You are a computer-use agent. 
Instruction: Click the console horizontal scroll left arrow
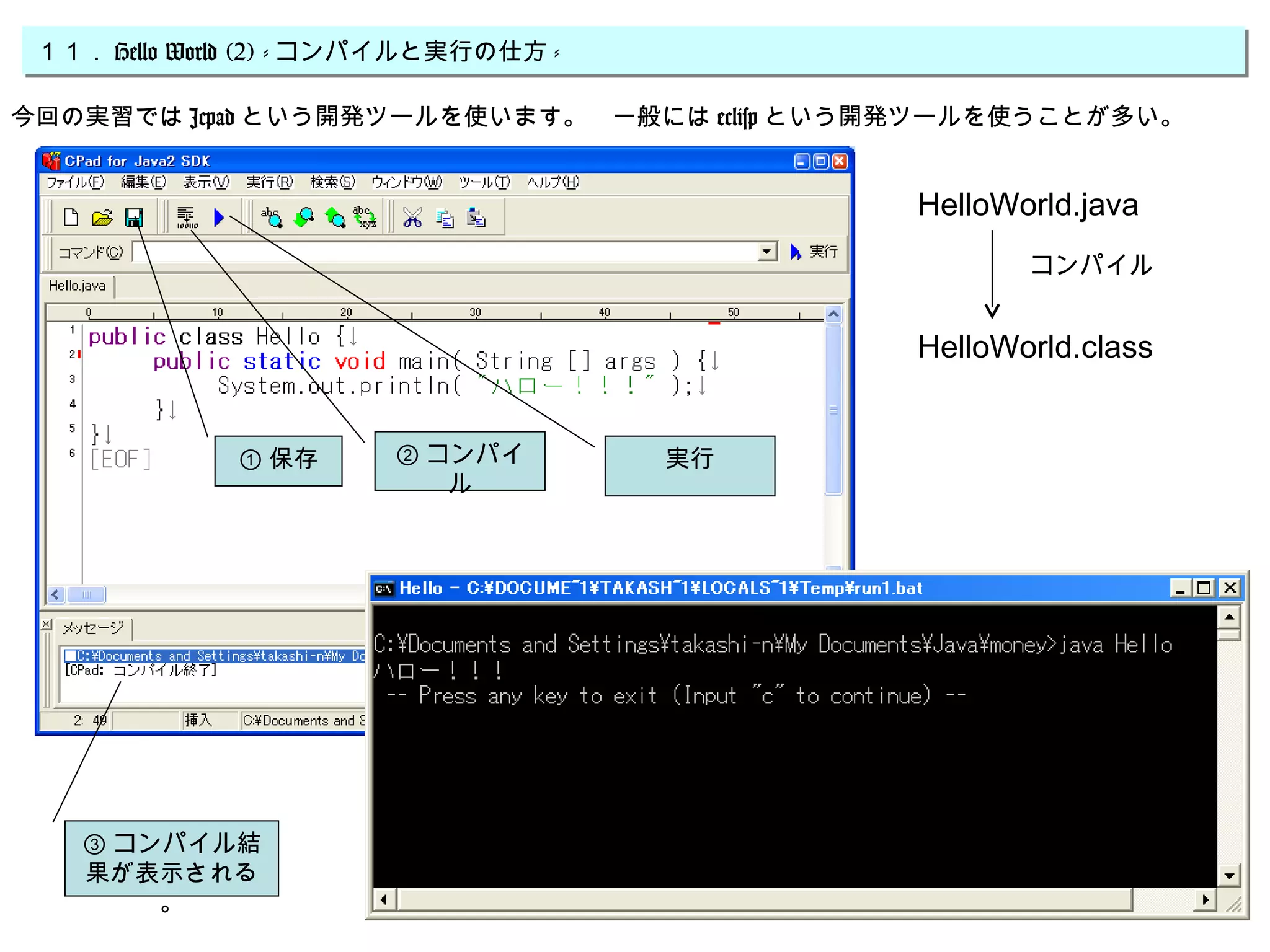coord(384,899)
